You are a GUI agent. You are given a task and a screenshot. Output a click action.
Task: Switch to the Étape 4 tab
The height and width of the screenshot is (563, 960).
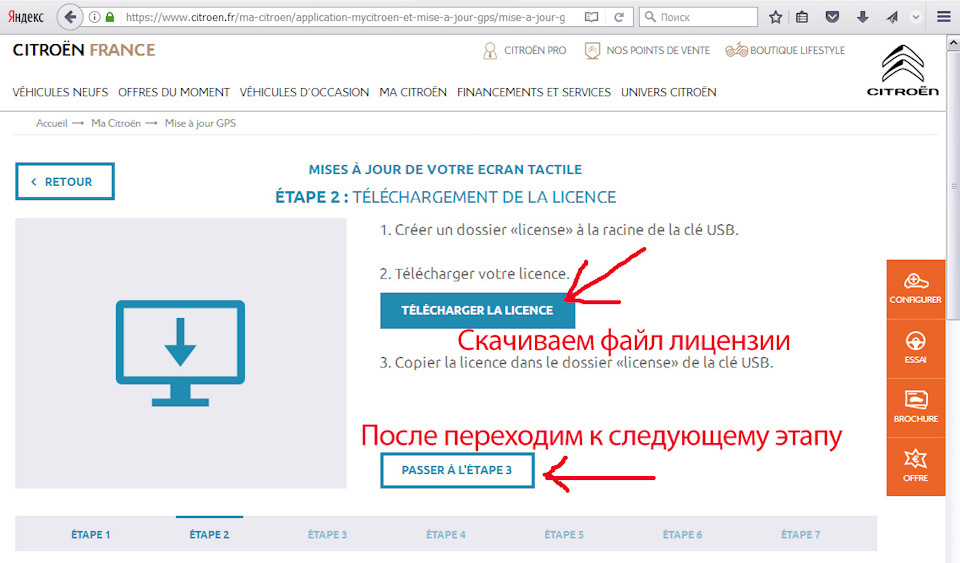pos(446,534)
